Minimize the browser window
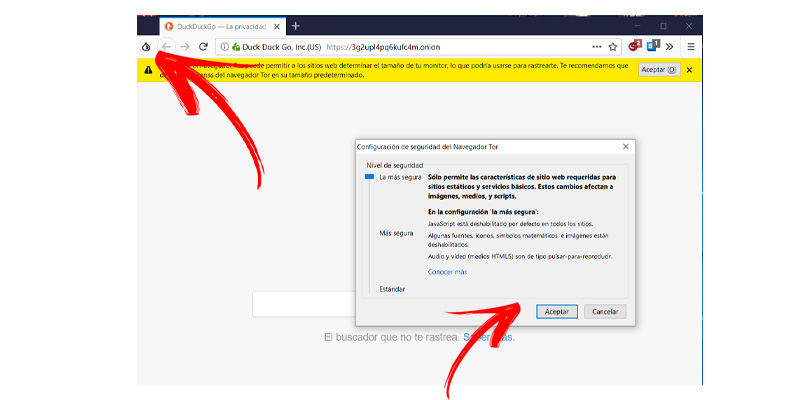Screen dimensions: 800x400 tap(638, 26)
